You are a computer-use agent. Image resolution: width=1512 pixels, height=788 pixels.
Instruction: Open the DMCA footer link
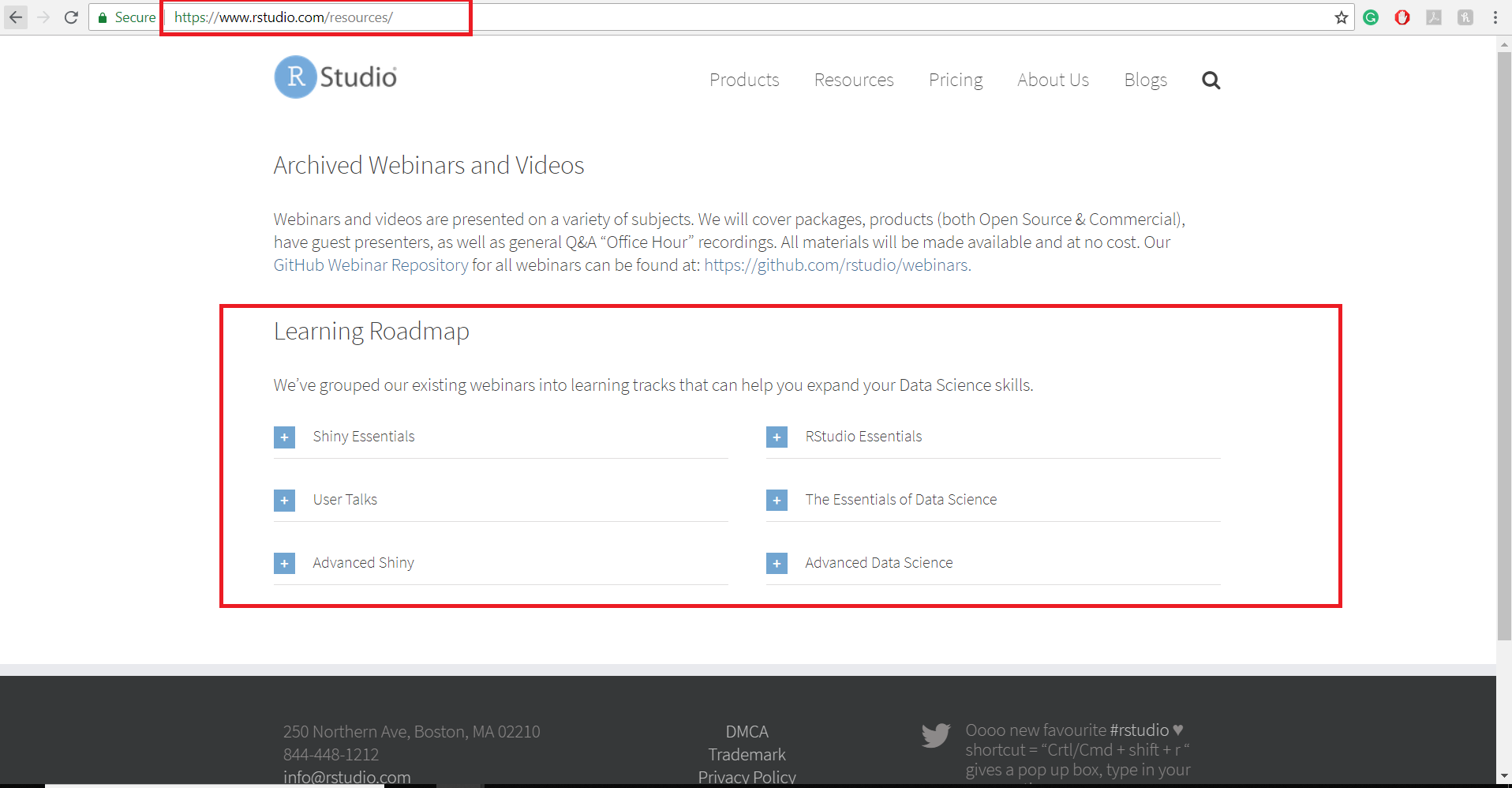coord(747,732)
